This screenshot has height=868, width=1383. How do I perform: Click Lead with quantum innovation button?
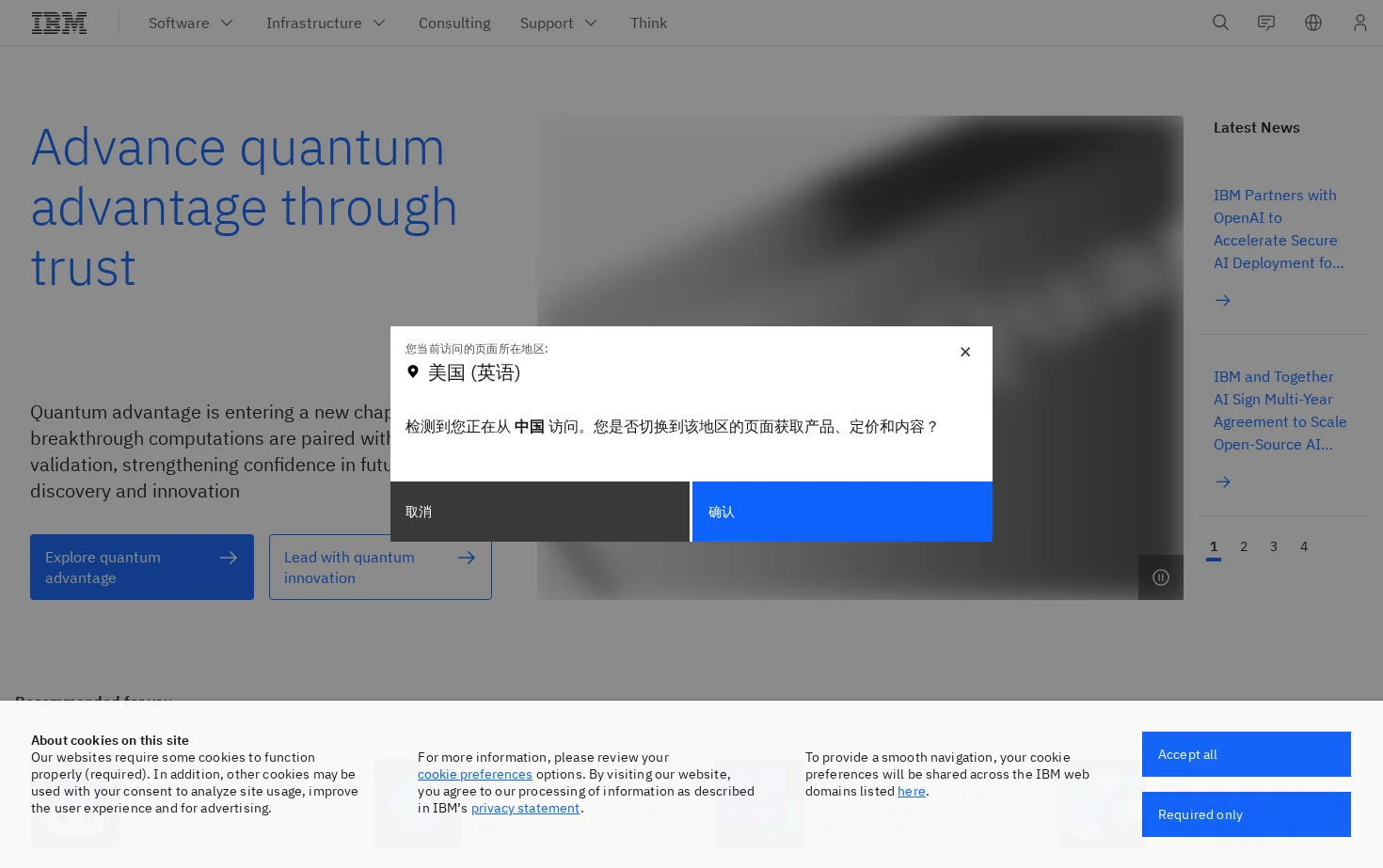[x=380, y=567]
